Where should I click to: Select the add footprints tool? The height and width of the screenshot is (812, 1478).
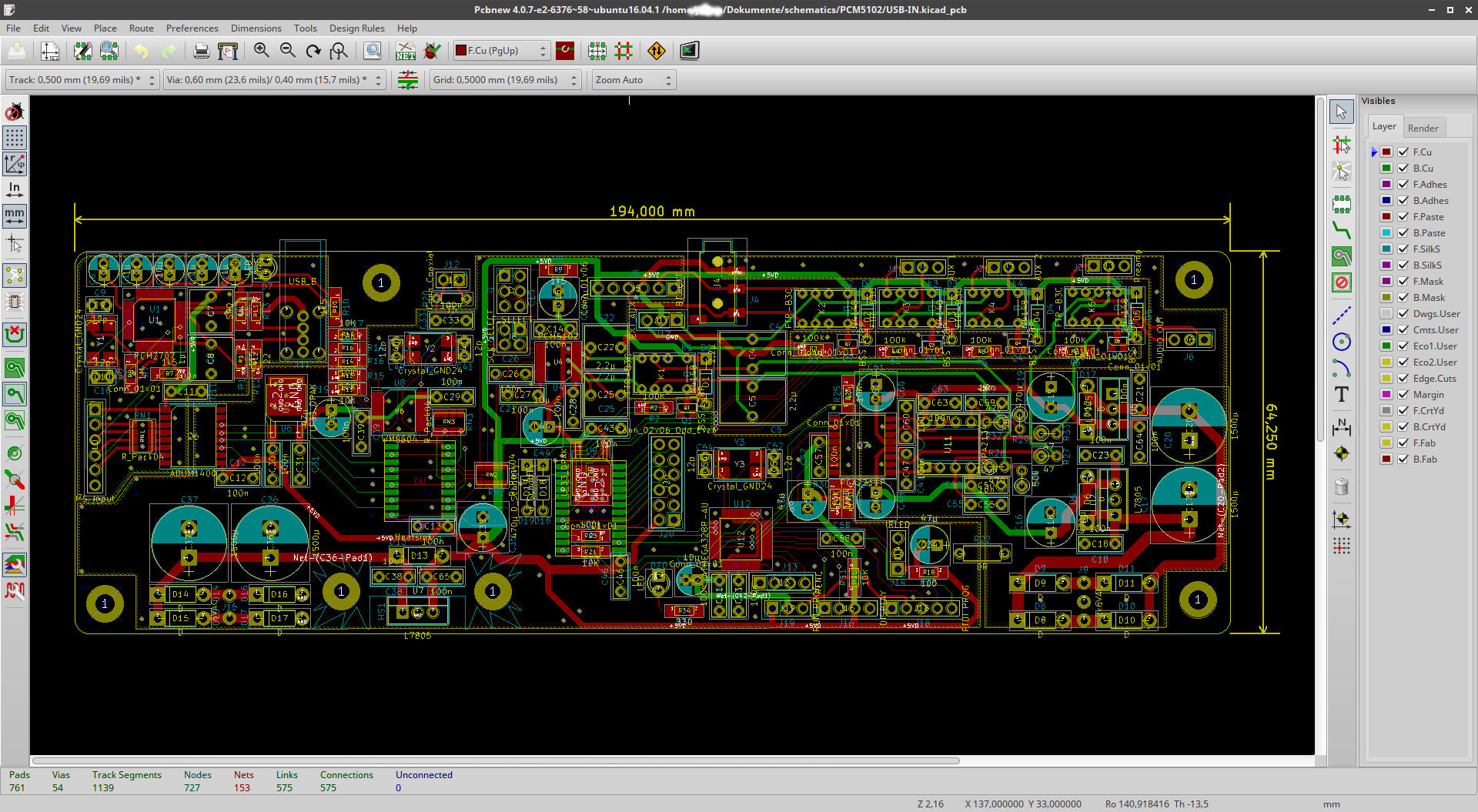(1342, 204)
